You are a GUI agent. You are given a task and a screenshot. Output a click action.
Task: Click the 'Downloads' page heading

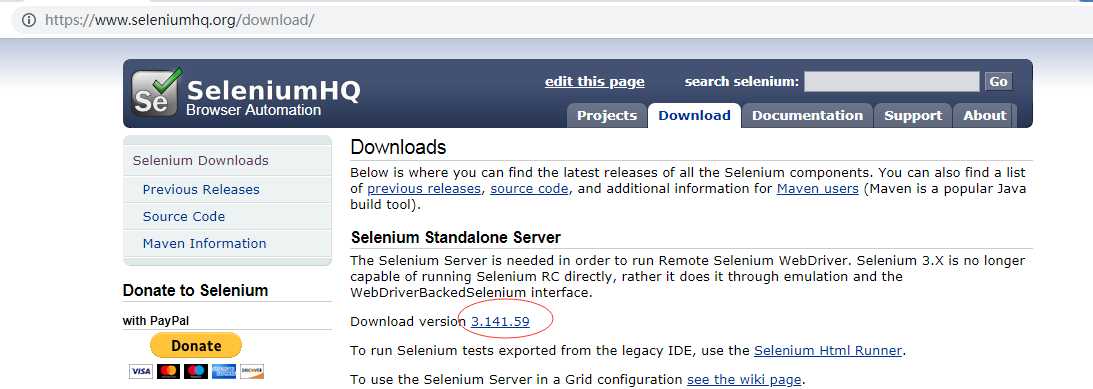click(398, 148)
